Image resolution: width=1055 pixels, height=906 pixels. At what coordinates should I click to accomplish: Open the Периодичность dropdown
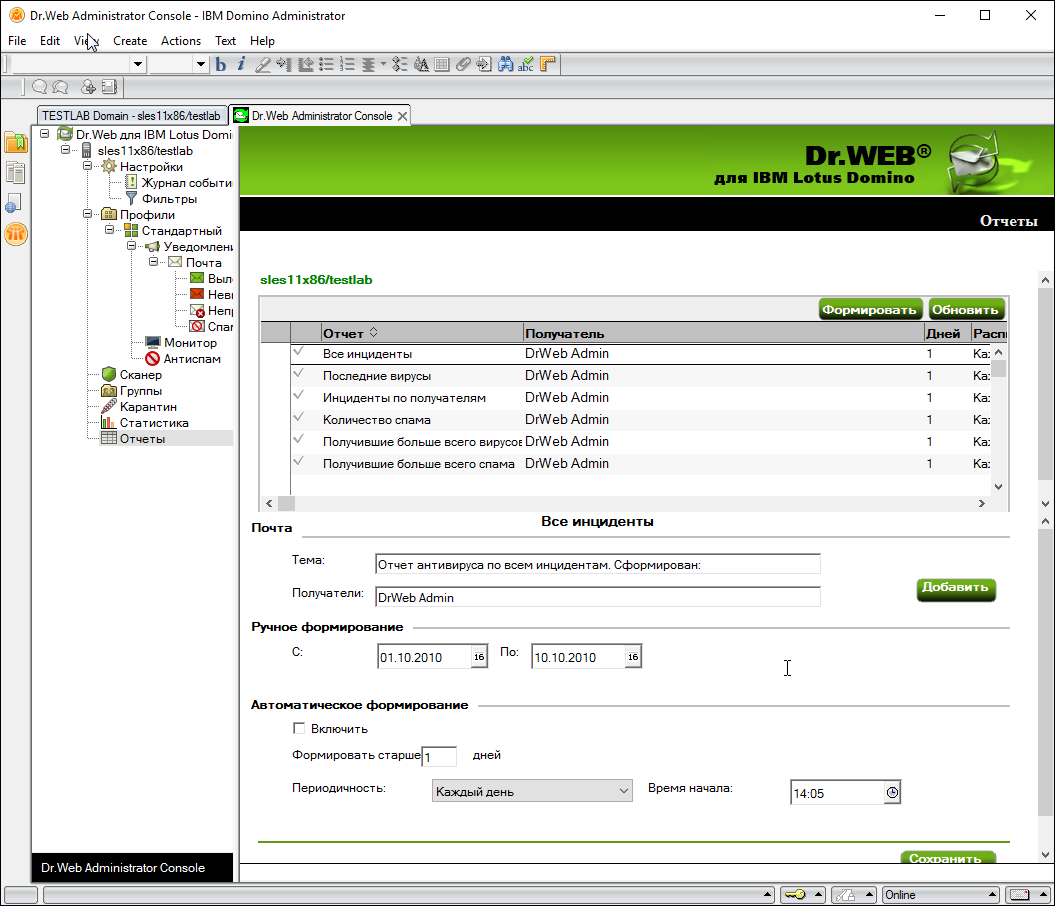(x=532, y=791)
